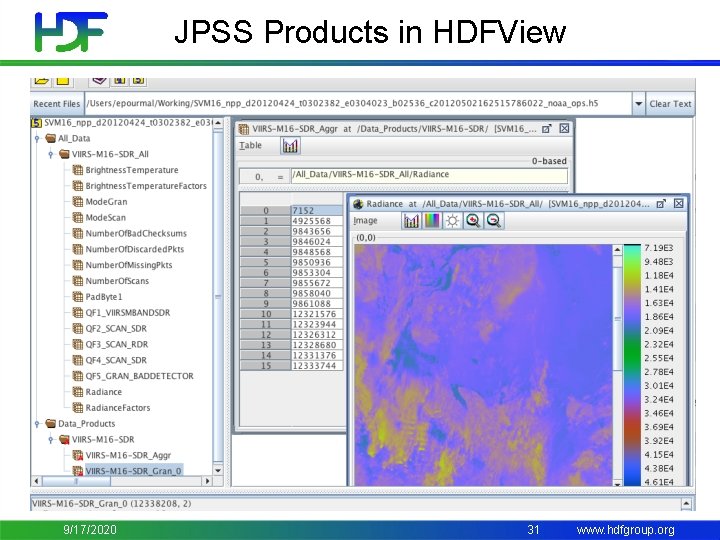Click table cell value 9843656
Screen dimensions: 720x540
tap(317, 231)
